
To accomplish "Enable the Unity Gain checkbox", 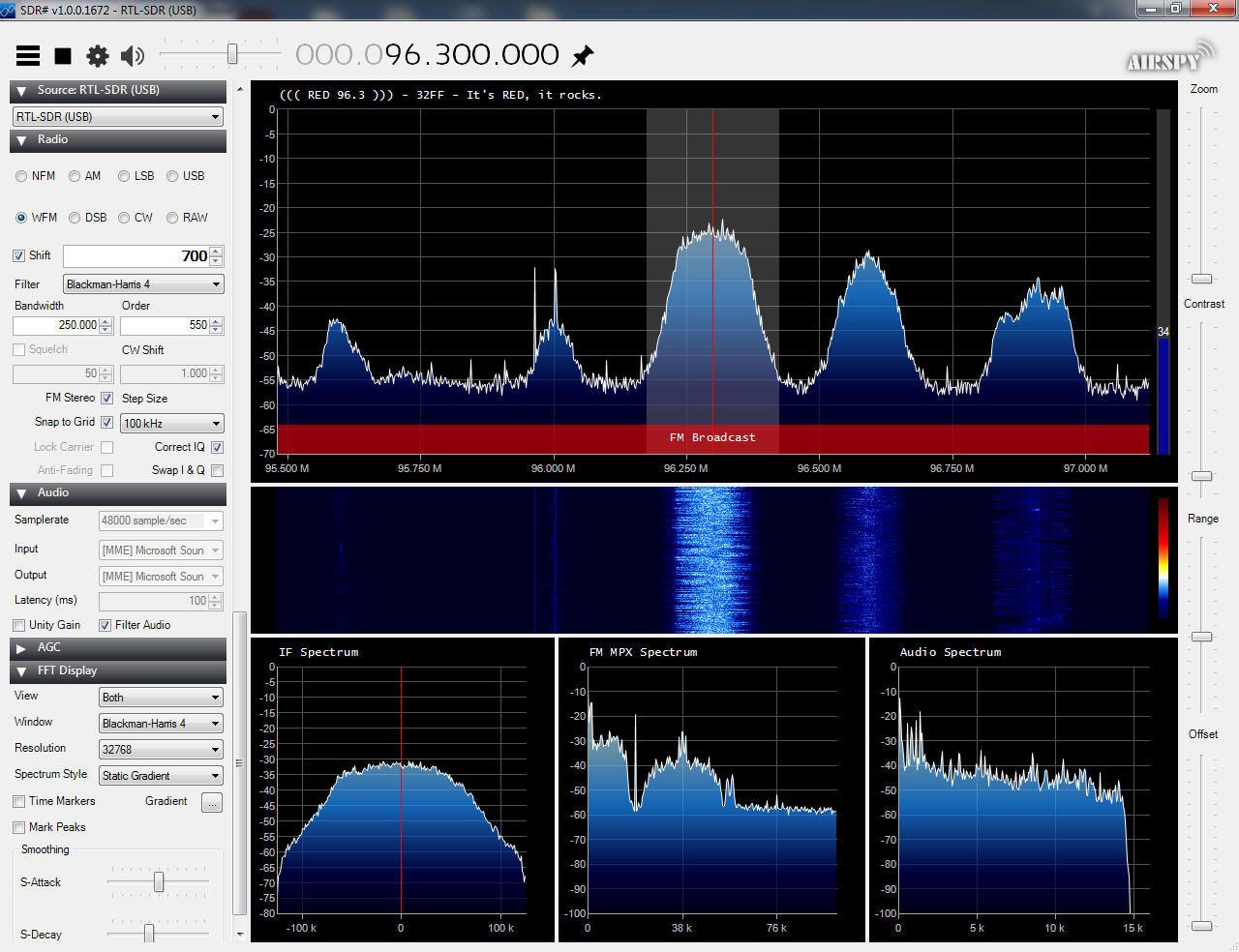I will point(18,626).
